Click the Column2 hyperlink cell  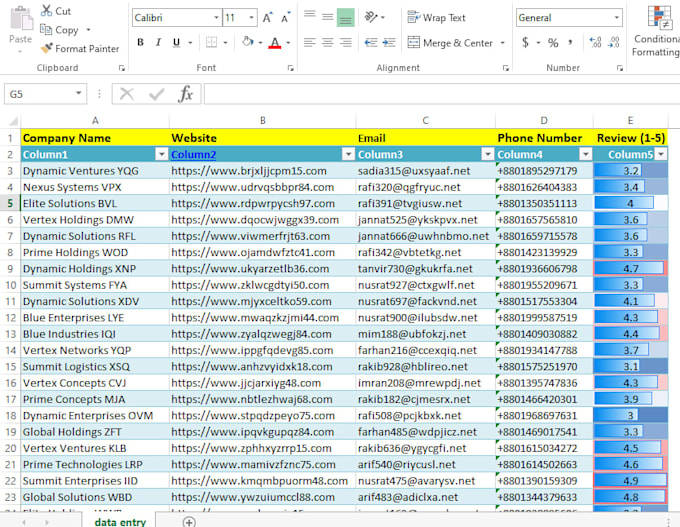193,154
